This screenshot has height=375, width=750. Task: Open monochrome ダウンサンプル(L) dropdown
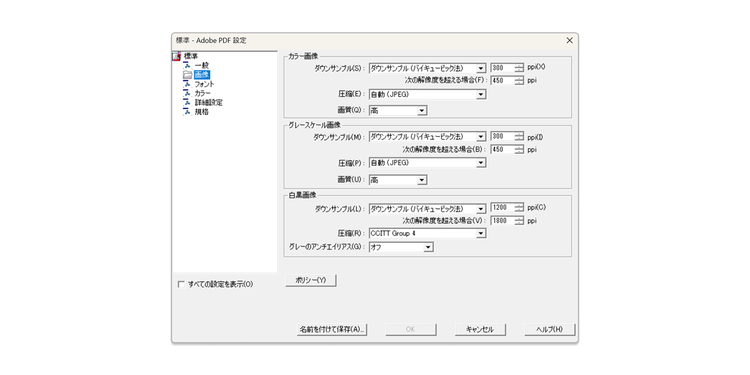coord(427,209)
